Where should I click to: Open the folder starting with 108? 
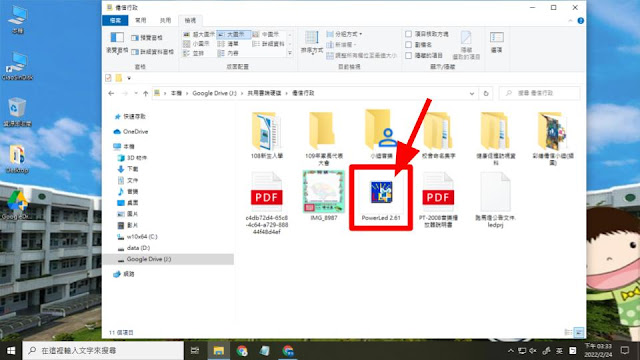pos(267,136)
